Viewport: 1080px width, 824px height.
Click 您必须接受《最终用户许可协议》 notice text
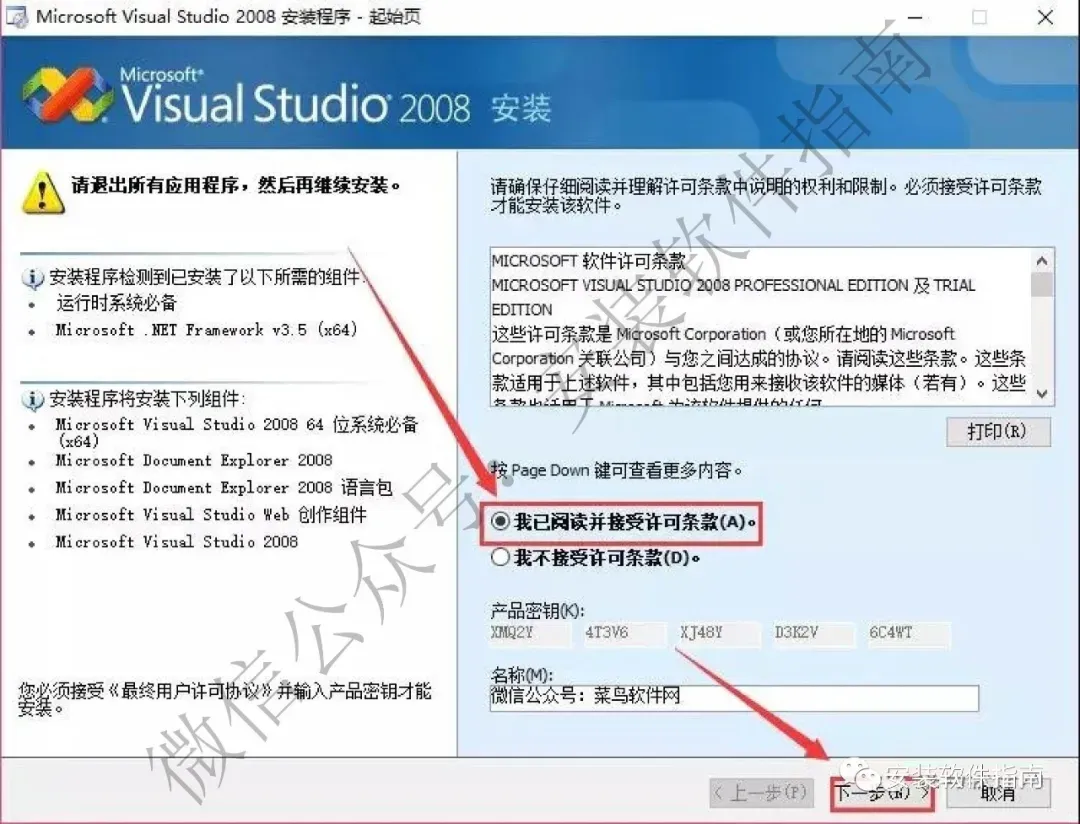[225, 699]
